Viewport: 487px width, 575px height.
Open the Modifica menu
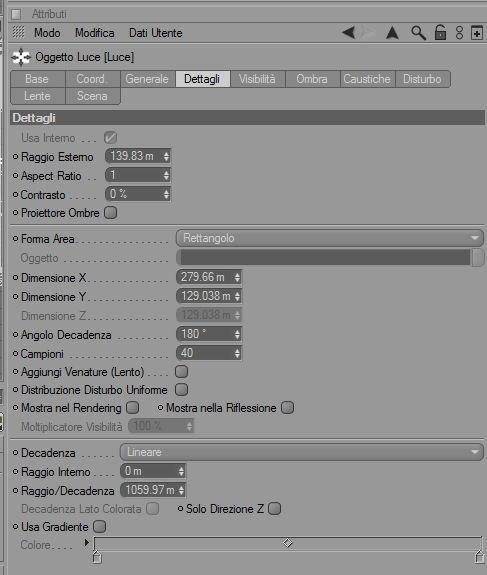pos(95,33)
